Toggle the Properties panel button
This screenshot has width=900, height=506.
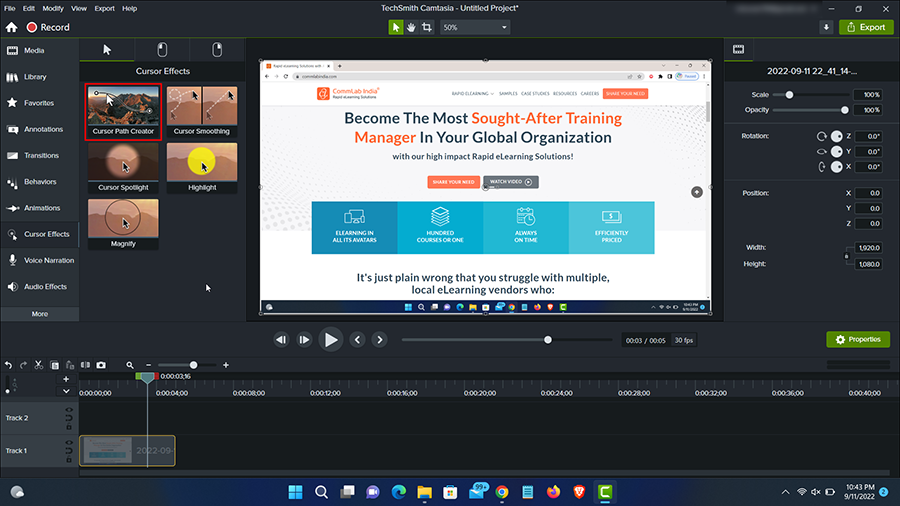858,340
